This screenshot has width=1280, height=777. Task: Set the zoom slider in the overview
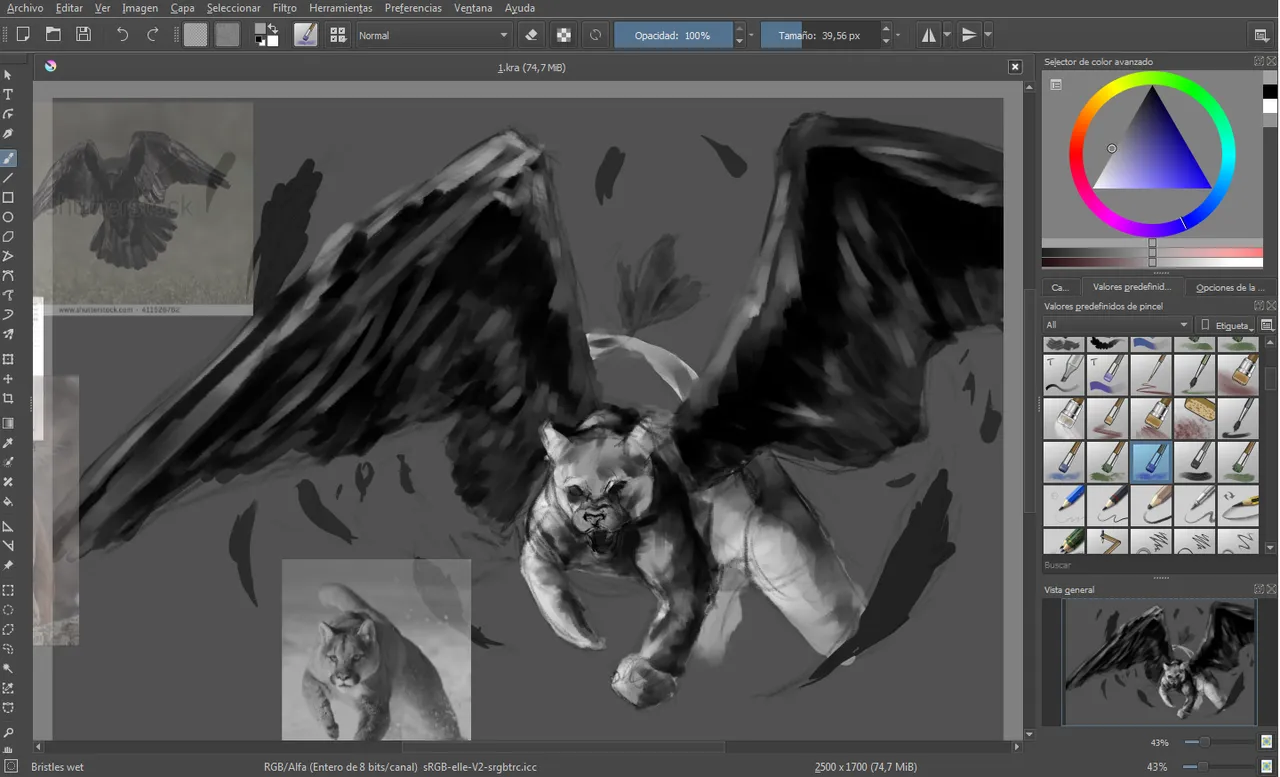coord(1218,742)
